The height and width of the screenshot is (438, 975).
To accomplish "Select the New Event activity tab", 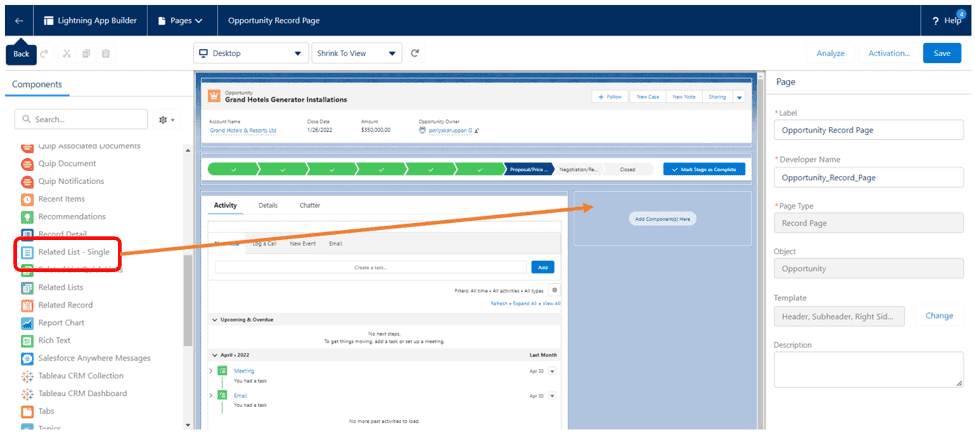I will tap(302, 244).
